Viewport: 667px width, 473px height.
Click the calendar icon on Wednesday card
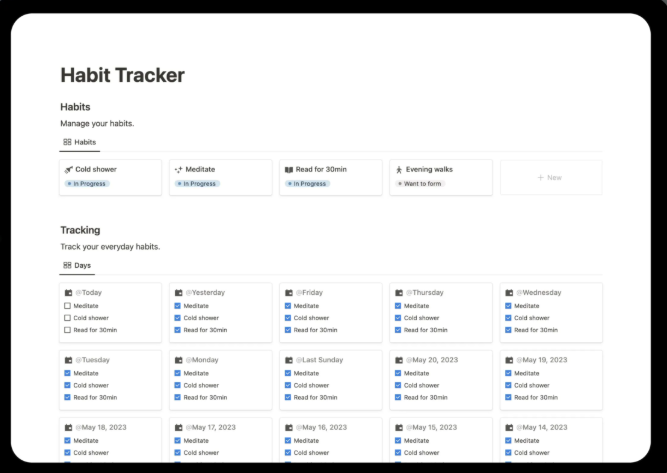point(508,293)
